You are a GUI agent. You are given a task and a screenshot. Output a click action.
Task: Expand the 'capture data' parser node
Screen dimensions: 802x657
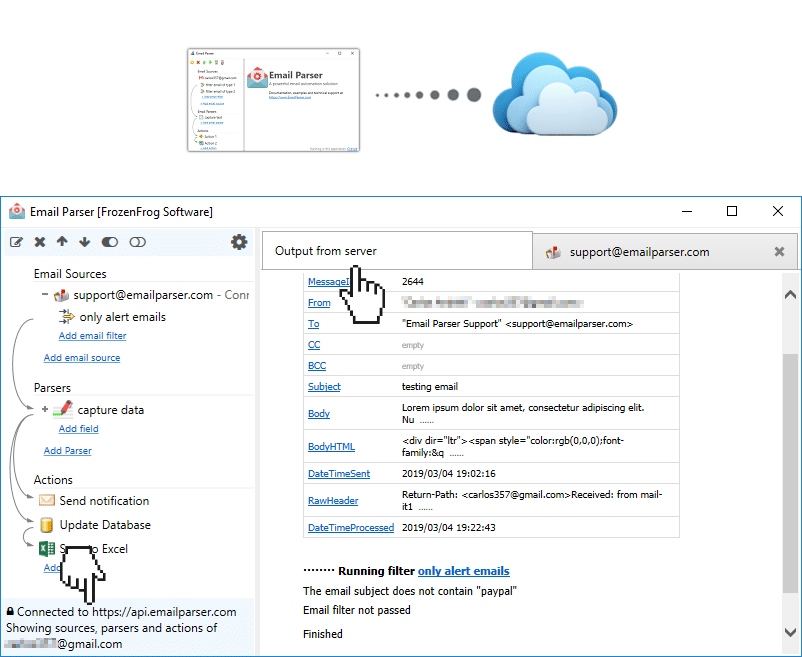pyautogui.click(x=45, y=409)
